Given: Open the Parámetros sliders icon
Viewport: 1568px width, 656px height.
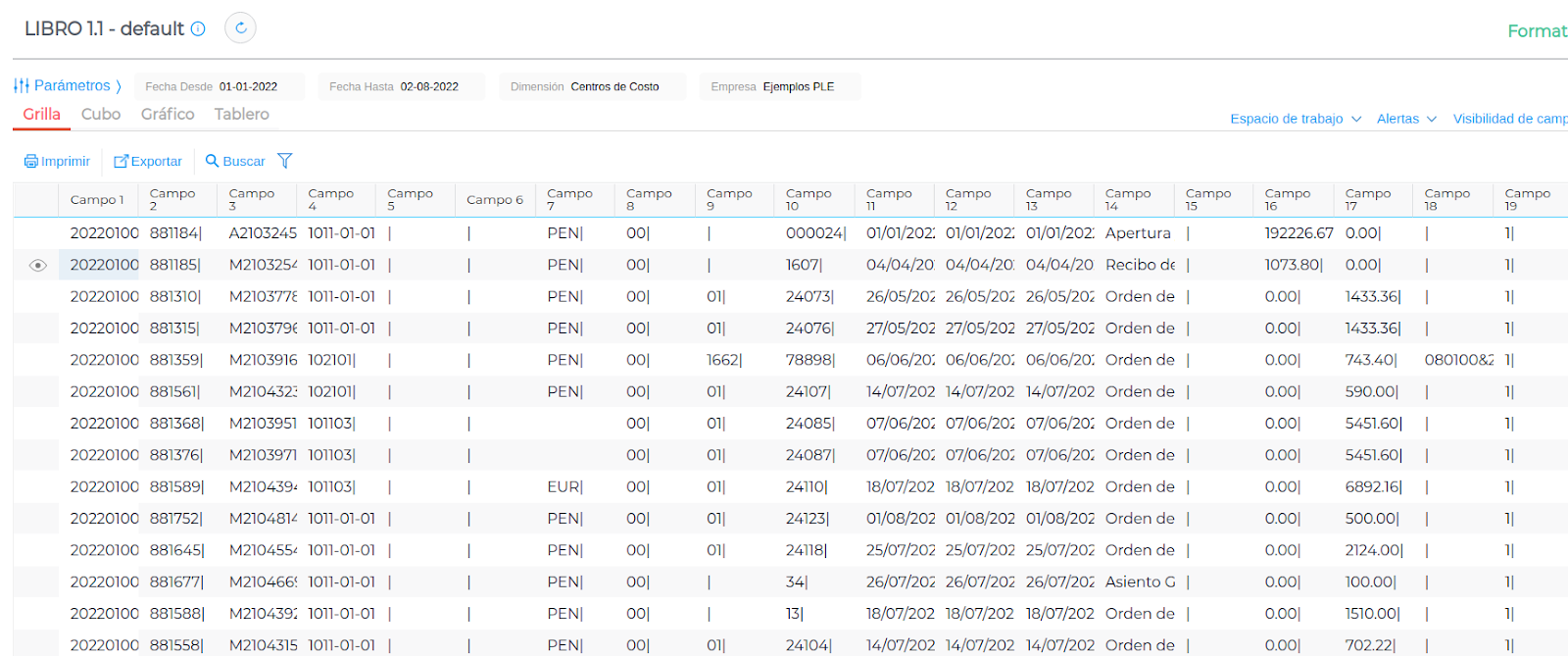Looking at the screenshot, I should tap(22, 86).
